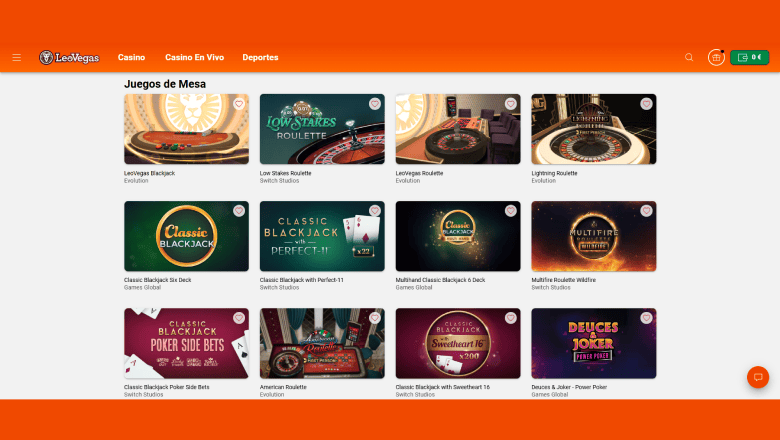780x440 pixels.
Task: Click 'Classic Blackjack with Perfect-11' title text
Action: pos(301,280)
